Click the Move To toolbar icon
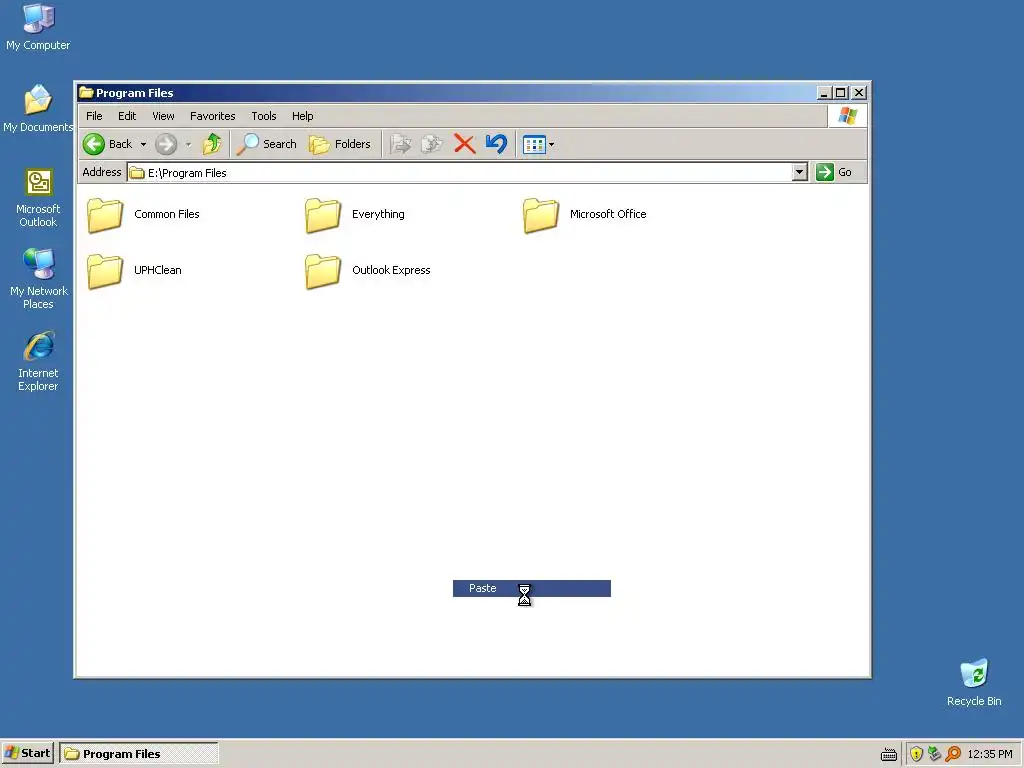1024x768 pixels. click(400, 144)
